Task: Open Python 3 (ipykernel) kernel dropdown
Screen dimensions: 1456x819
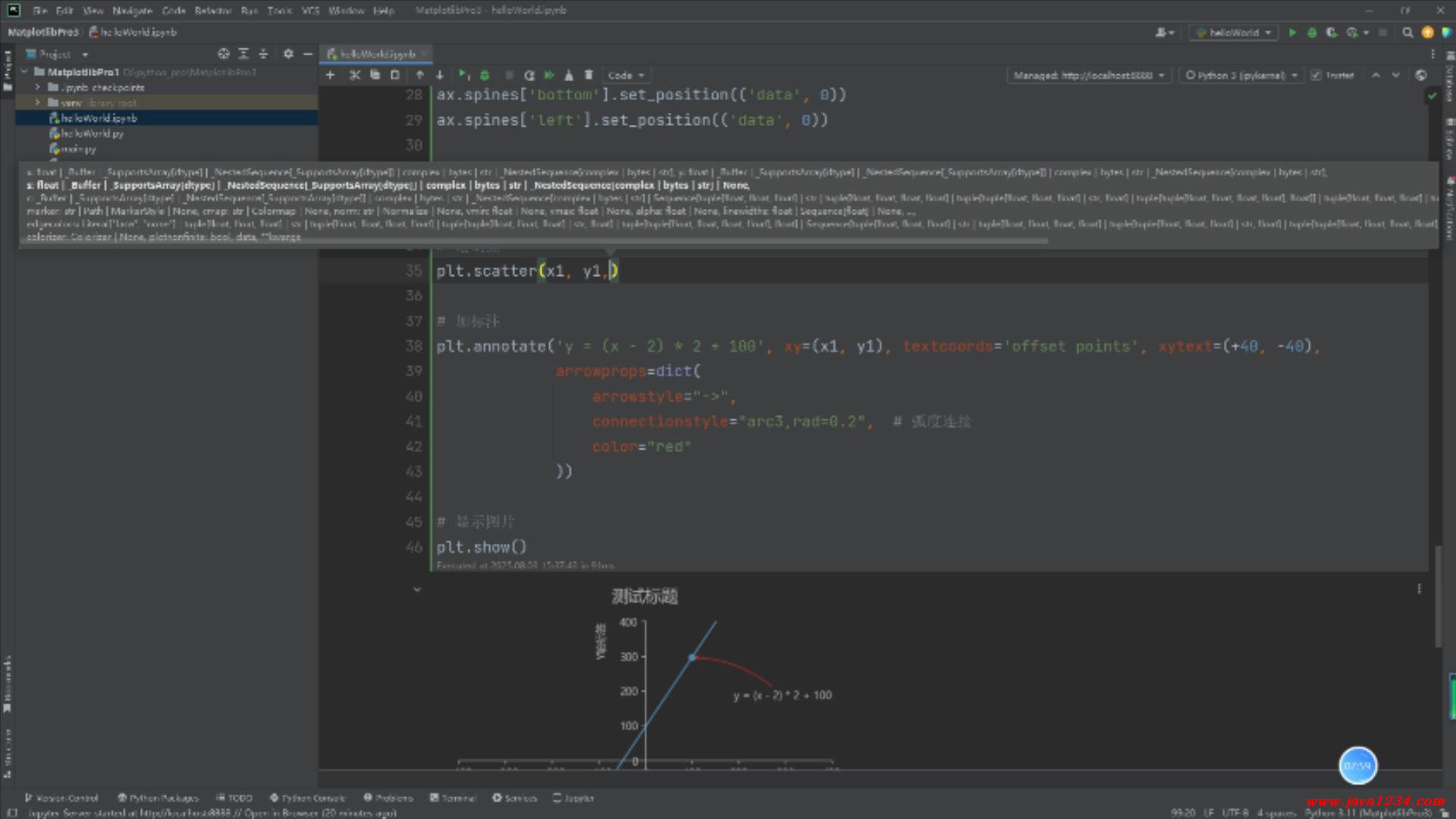Action: 1242,75
